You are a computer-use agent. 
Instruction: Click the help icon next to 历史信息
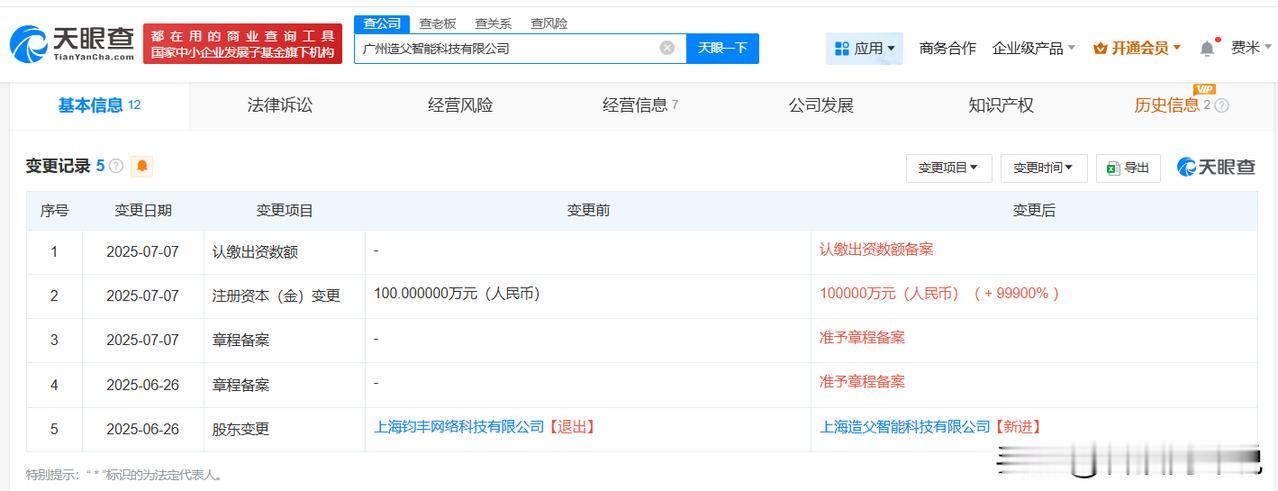1221,106
